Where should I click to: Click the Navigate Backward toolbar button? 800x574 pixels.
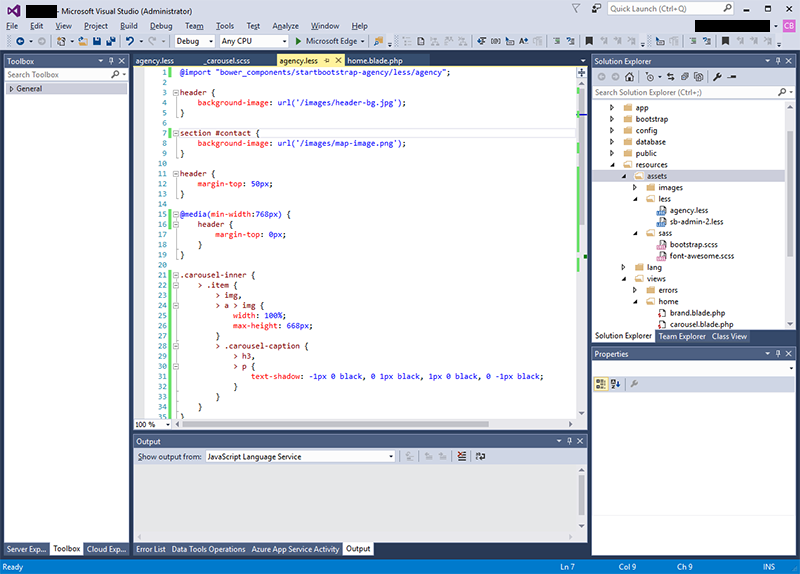pos(20,41)
